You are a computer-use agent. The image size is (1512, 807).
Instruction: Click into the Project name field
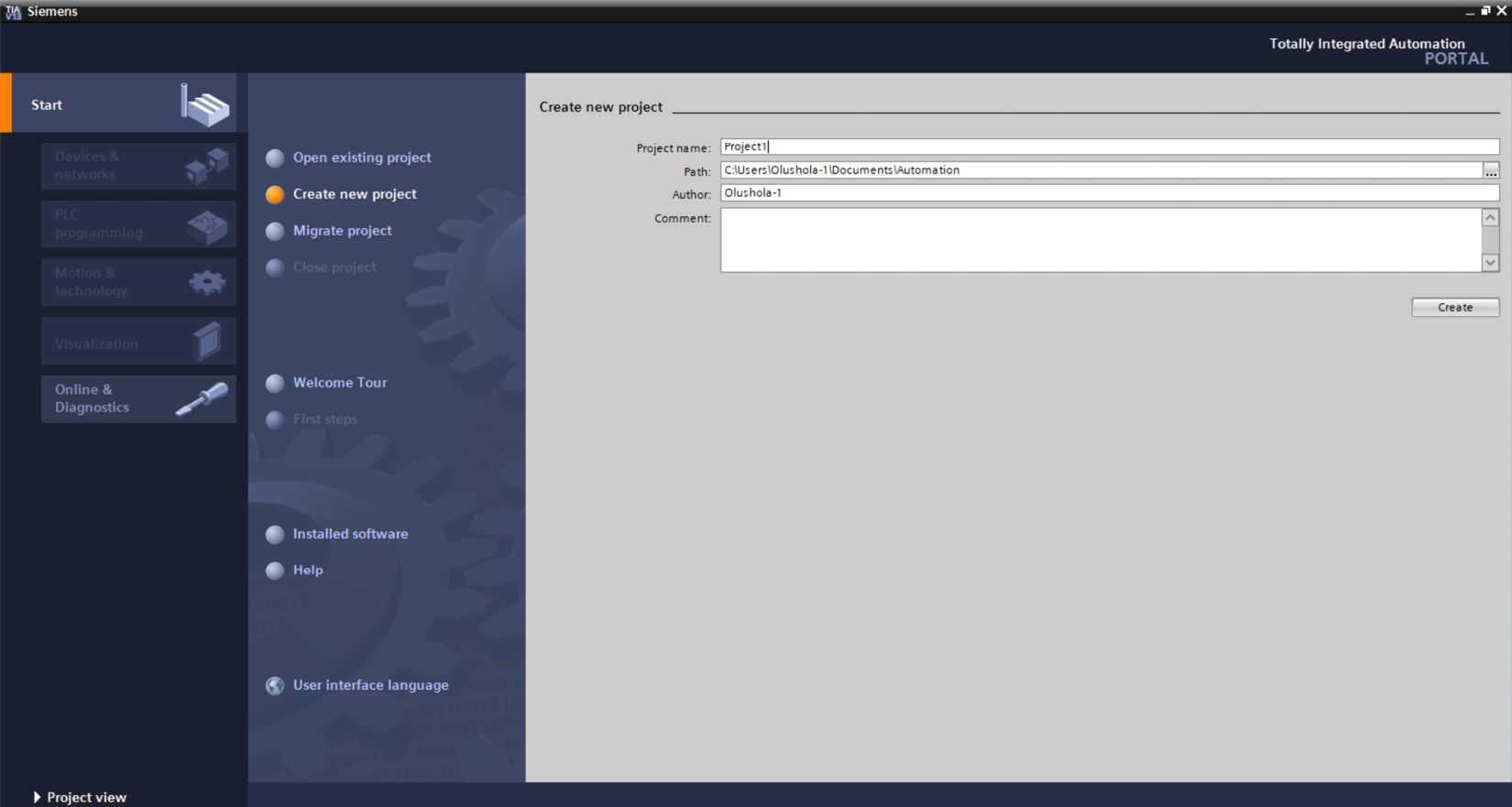(x=1110, y=147)
